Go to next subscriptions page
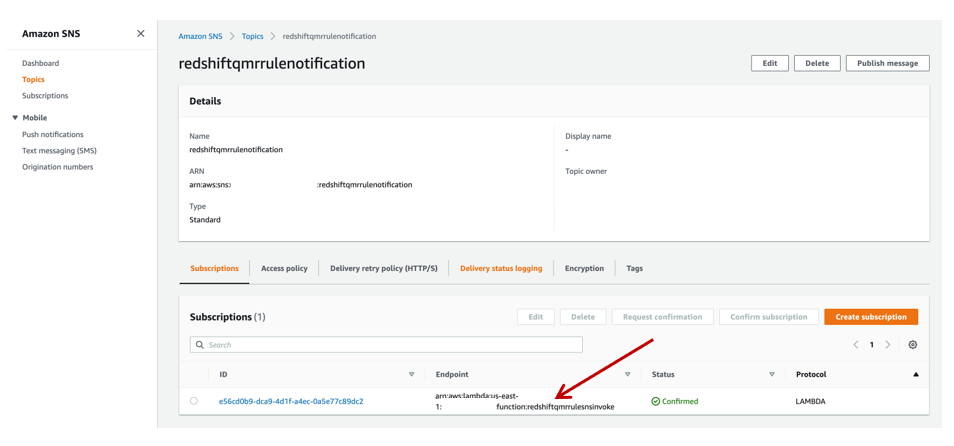This screenshot has width=954, height=446. pos(888,344)
